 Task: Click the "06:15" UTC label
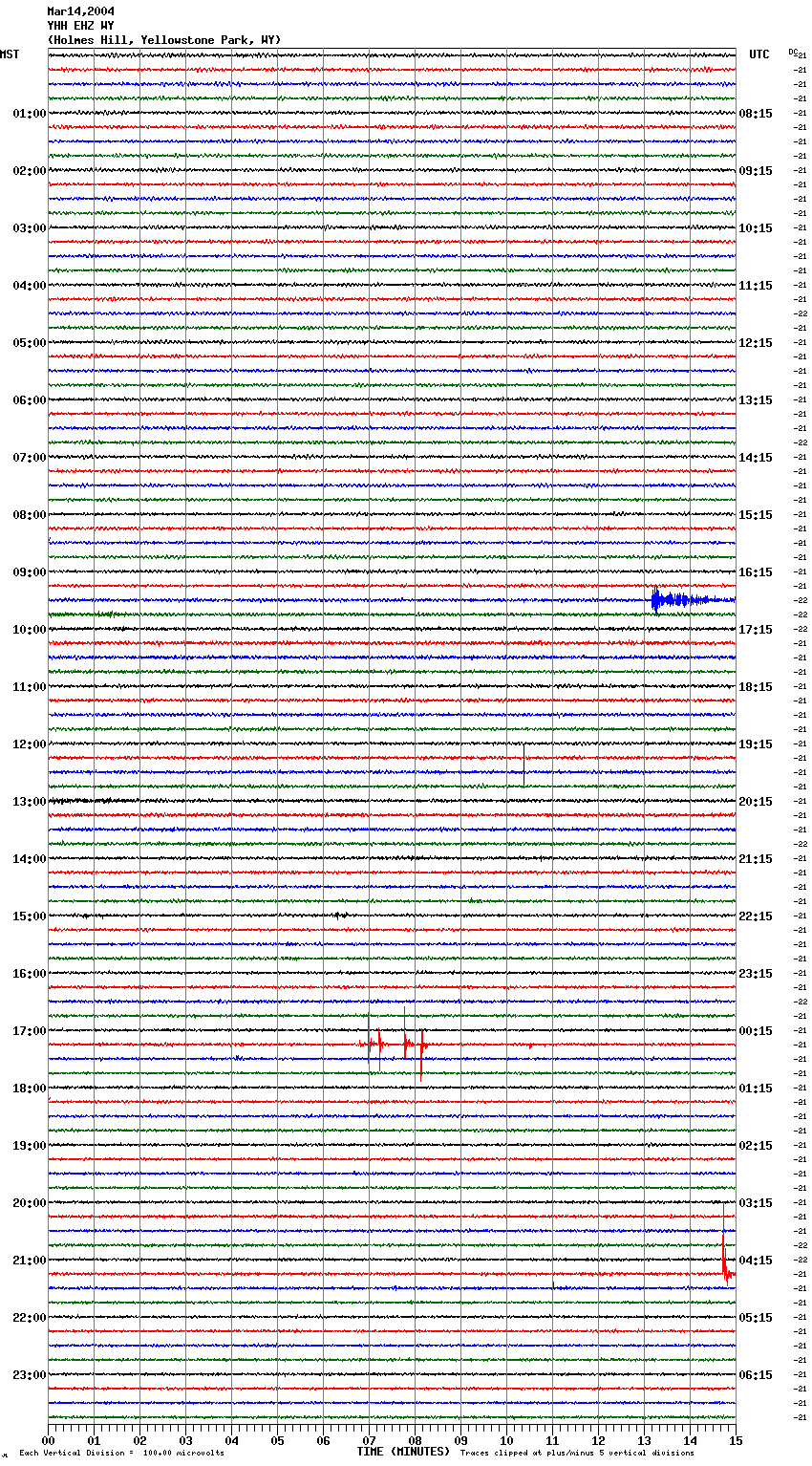click(x=756, y=1375)
